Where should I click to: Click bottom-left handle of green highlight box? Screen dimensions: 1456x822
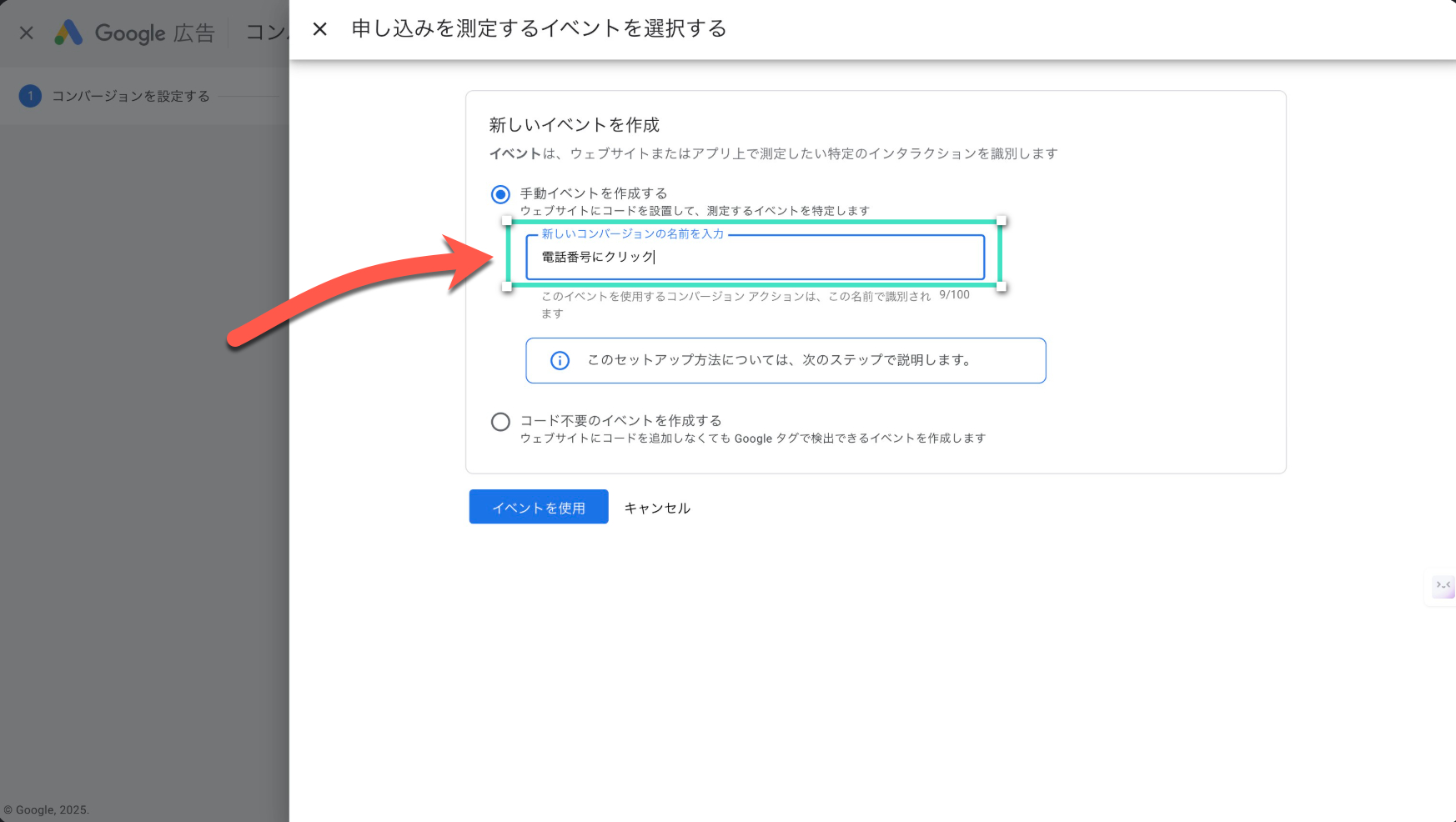click(x=507, y=287)
